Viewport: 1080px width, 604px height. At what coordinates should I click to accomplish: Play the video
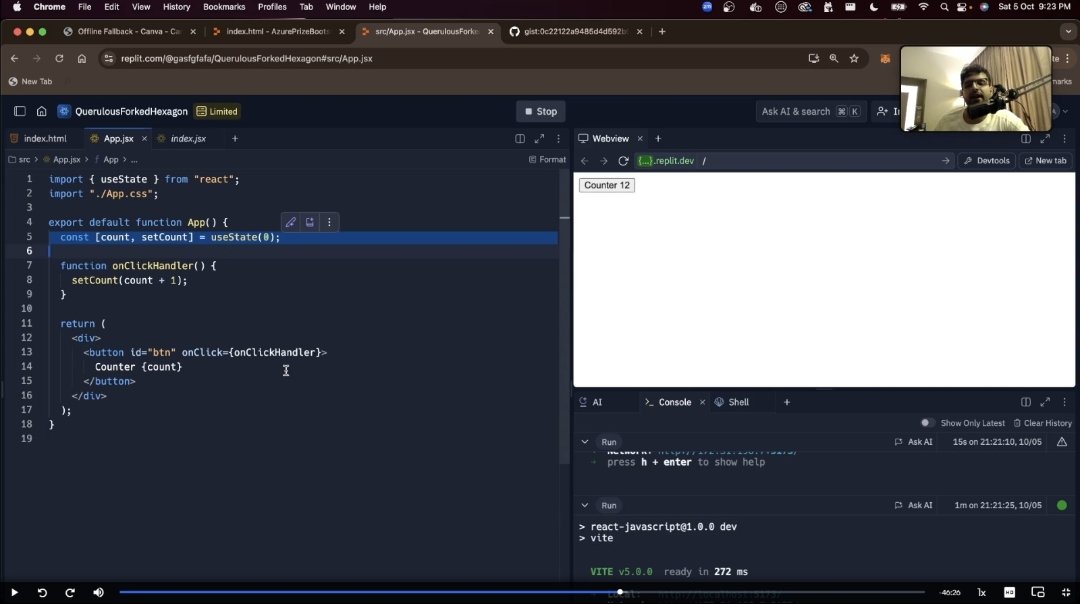point(14,592)
